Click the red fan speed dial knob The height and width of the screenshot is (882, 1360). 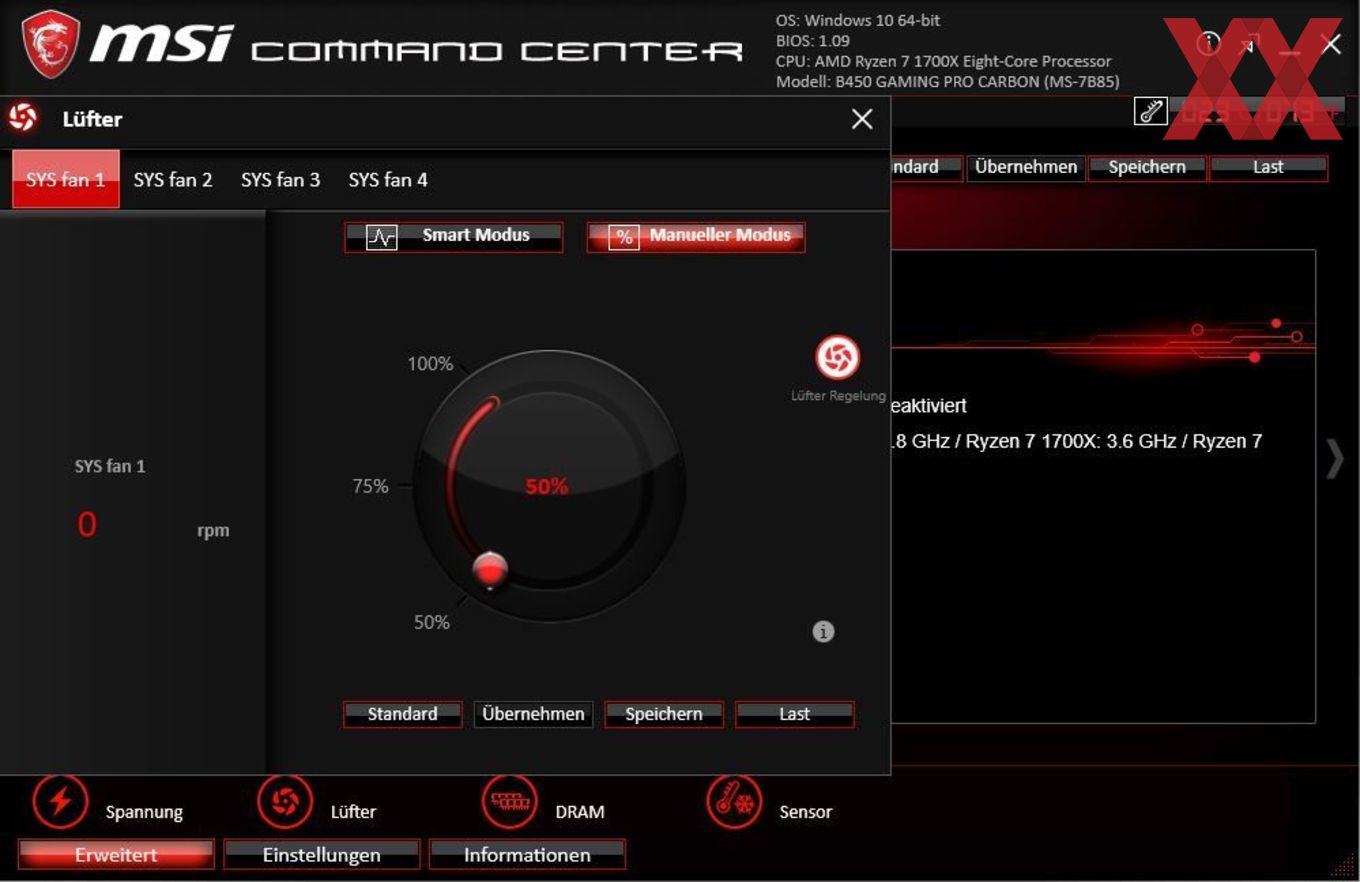tap(490, 570)
